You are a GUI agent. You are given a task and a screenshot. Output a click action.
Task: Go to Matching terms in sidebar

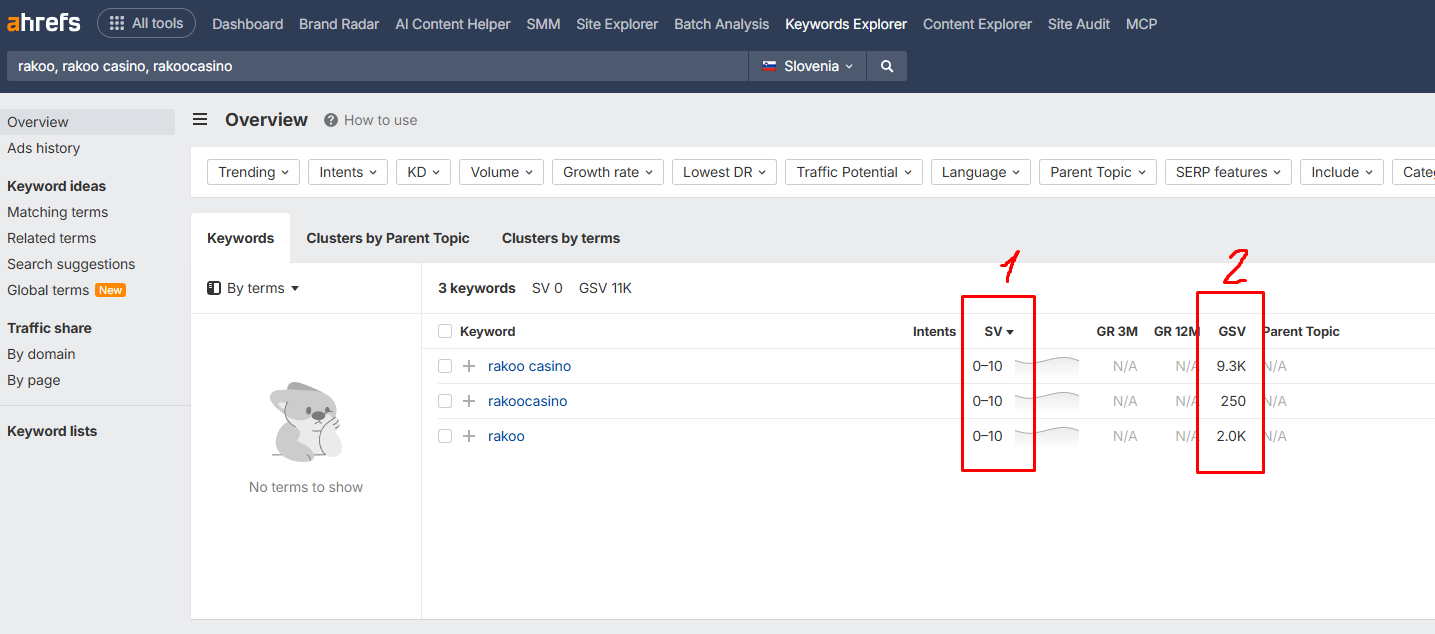57,212
